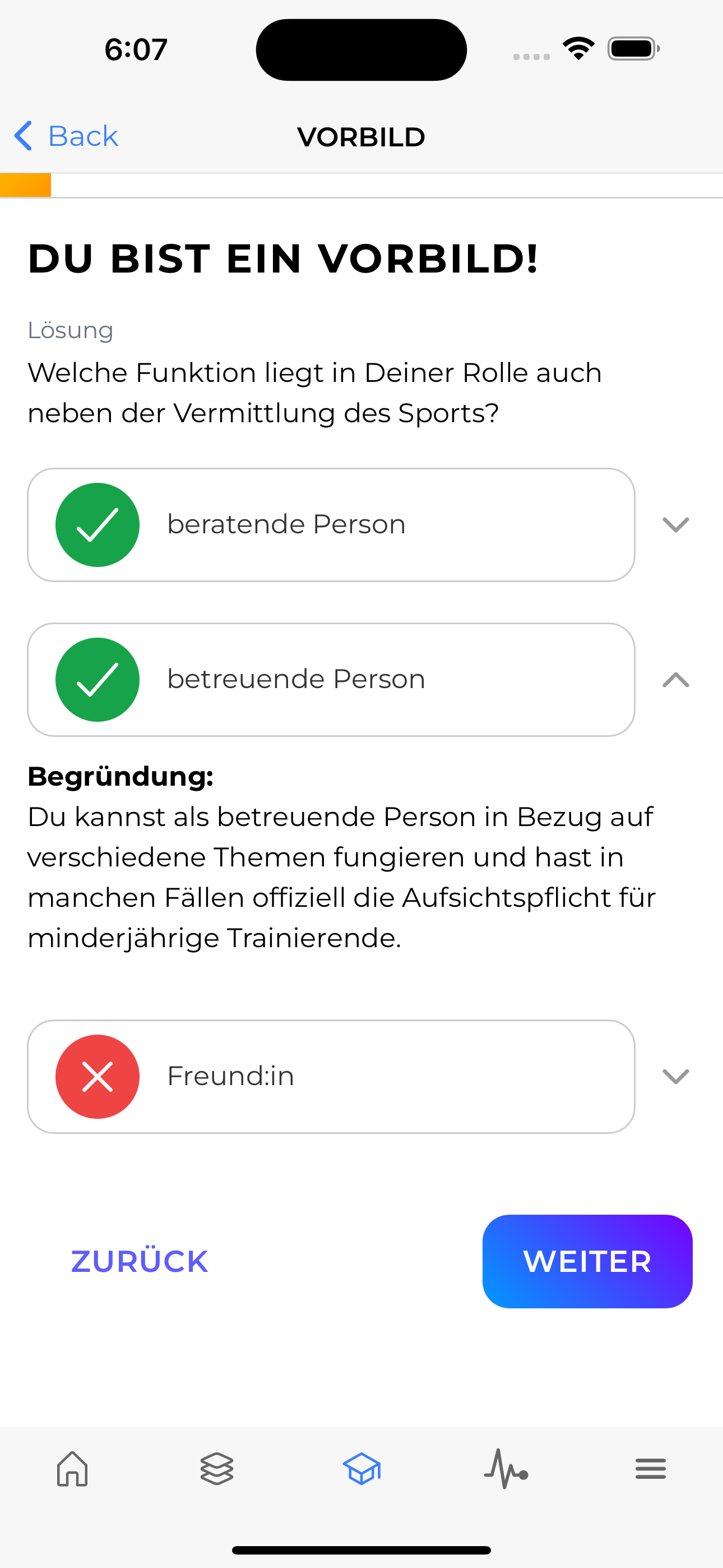The height and width of the screenshot is (1568, 723).
Task: Toggle red X mark for Freund:in
Action: [98, 1076]
